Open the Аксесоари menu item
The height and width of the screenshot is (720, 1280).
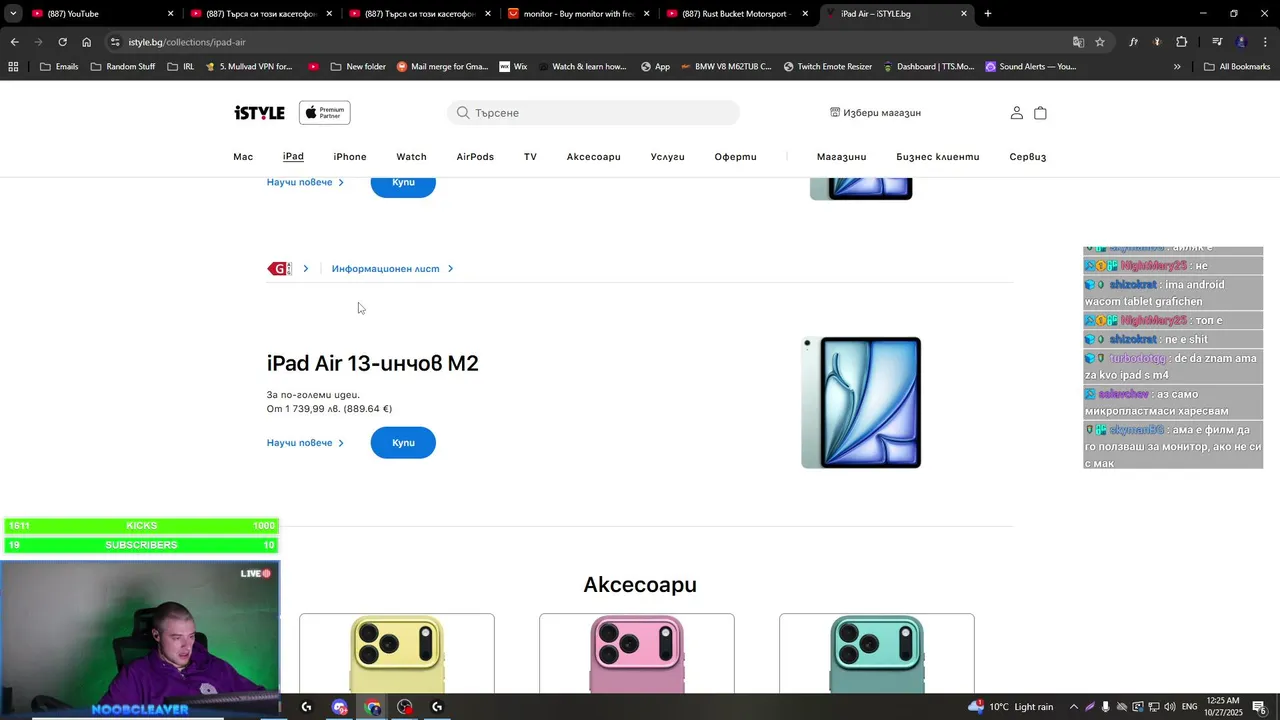[x=594, y=157]
